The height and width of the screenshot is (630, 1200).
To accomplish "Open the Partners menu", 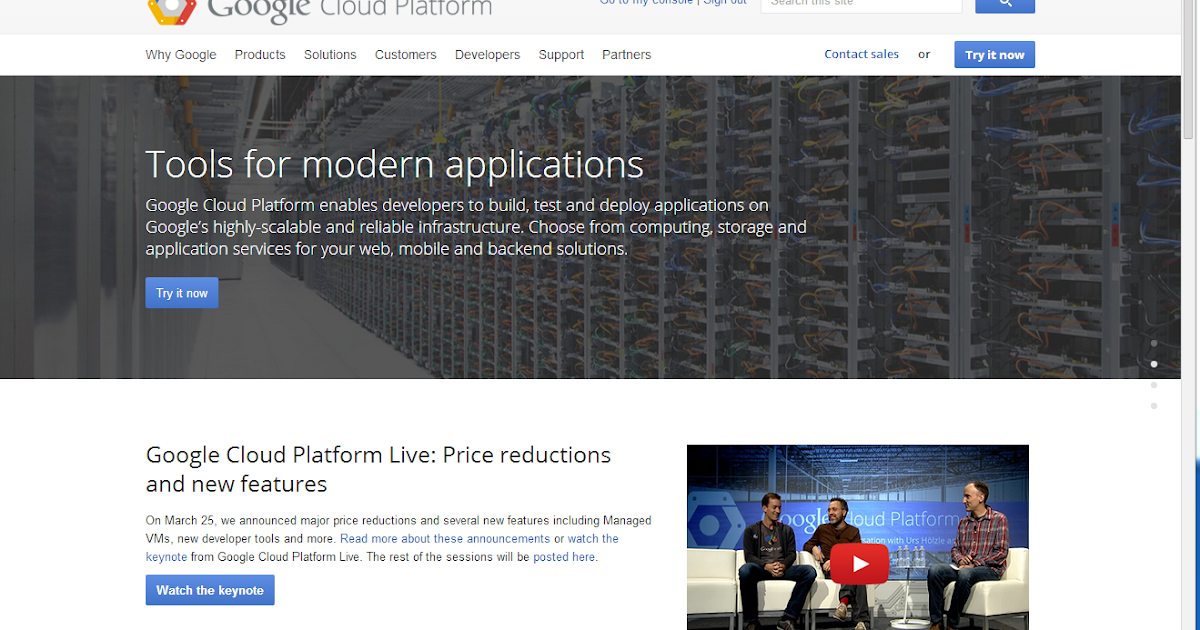I will pyautogui.click(x=627, y=55).
